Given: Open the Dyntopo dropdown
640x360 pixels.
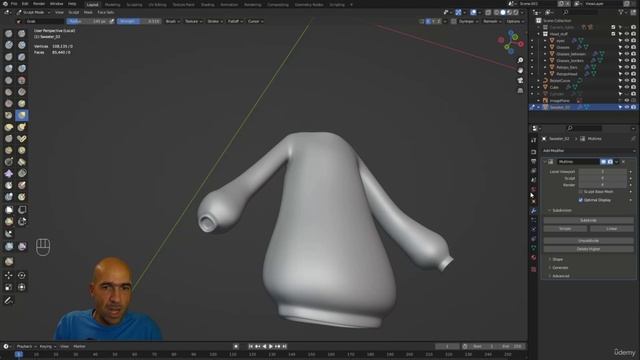Looking at the screenshot, I should (468, 21).
